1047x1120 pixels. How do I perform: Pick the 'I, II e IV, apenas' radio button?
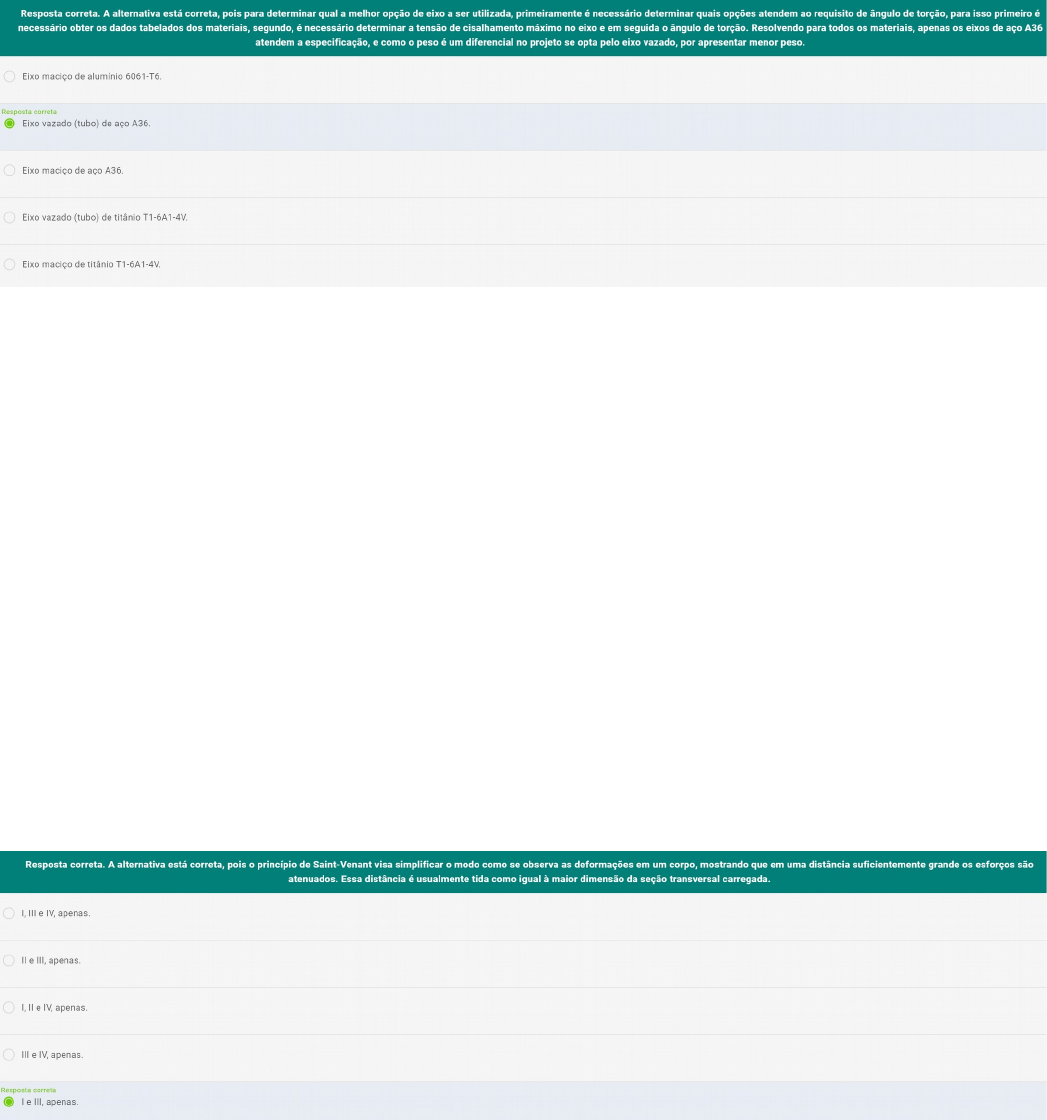[x=10, y=1007]
